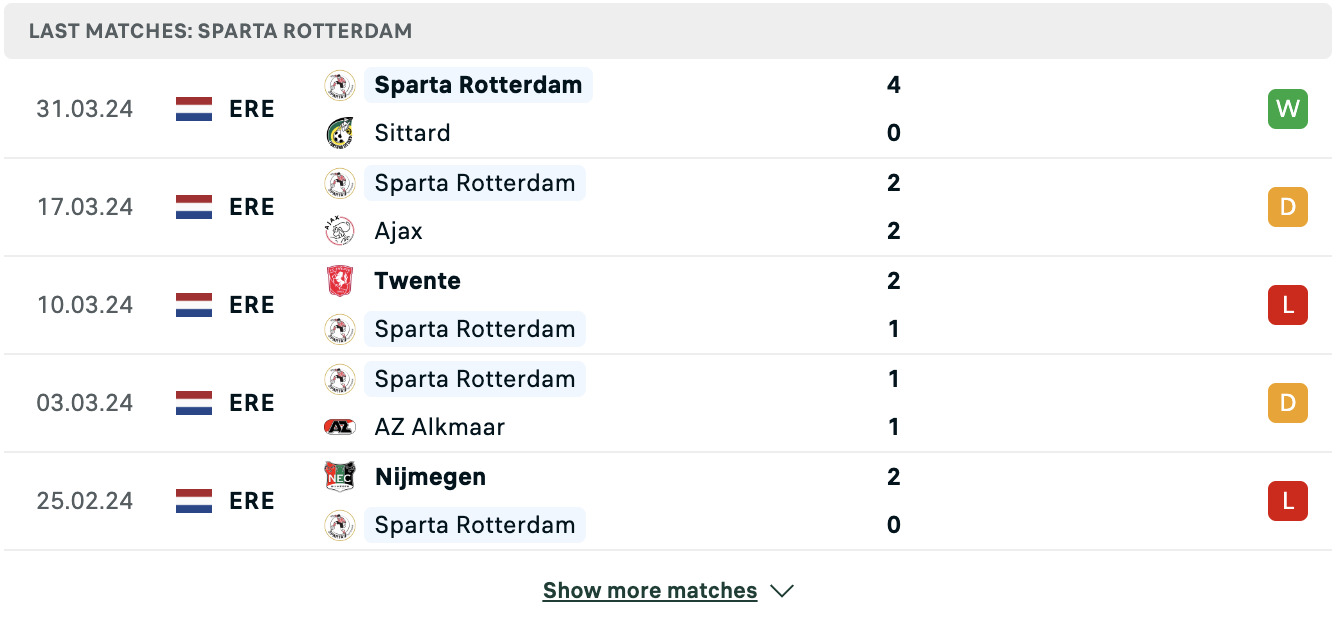Open the AZ Alkmaar team link

point(440,427)
